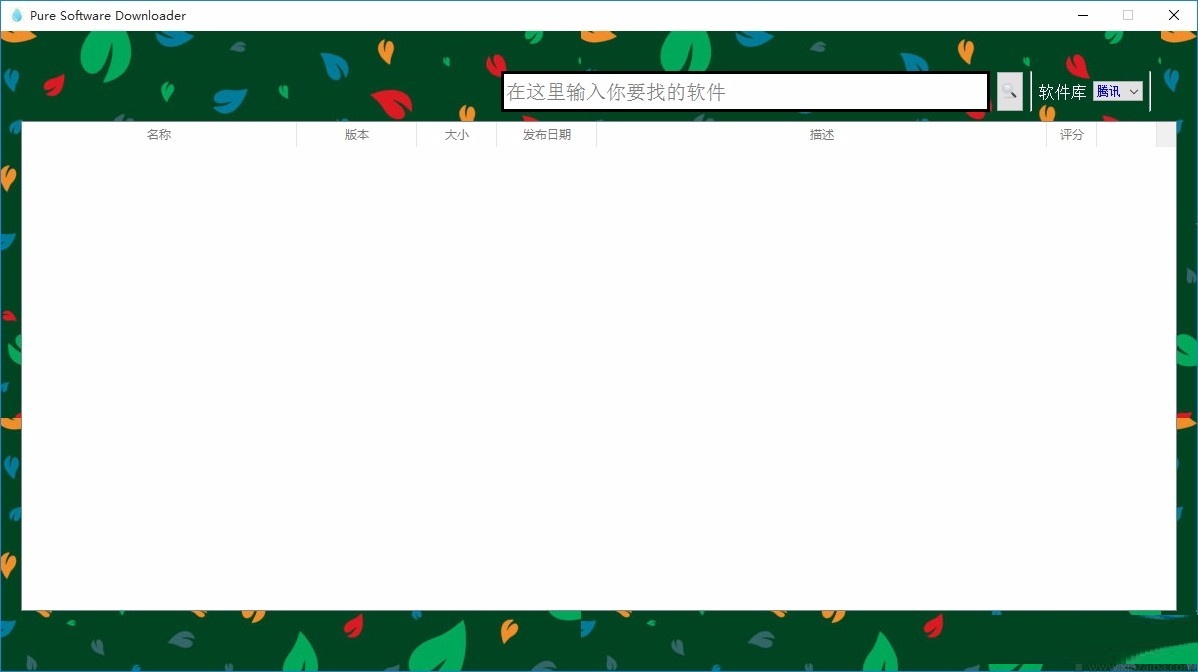Click the blank header right of 评分
1198x672 pixels.
(1126, 135)
